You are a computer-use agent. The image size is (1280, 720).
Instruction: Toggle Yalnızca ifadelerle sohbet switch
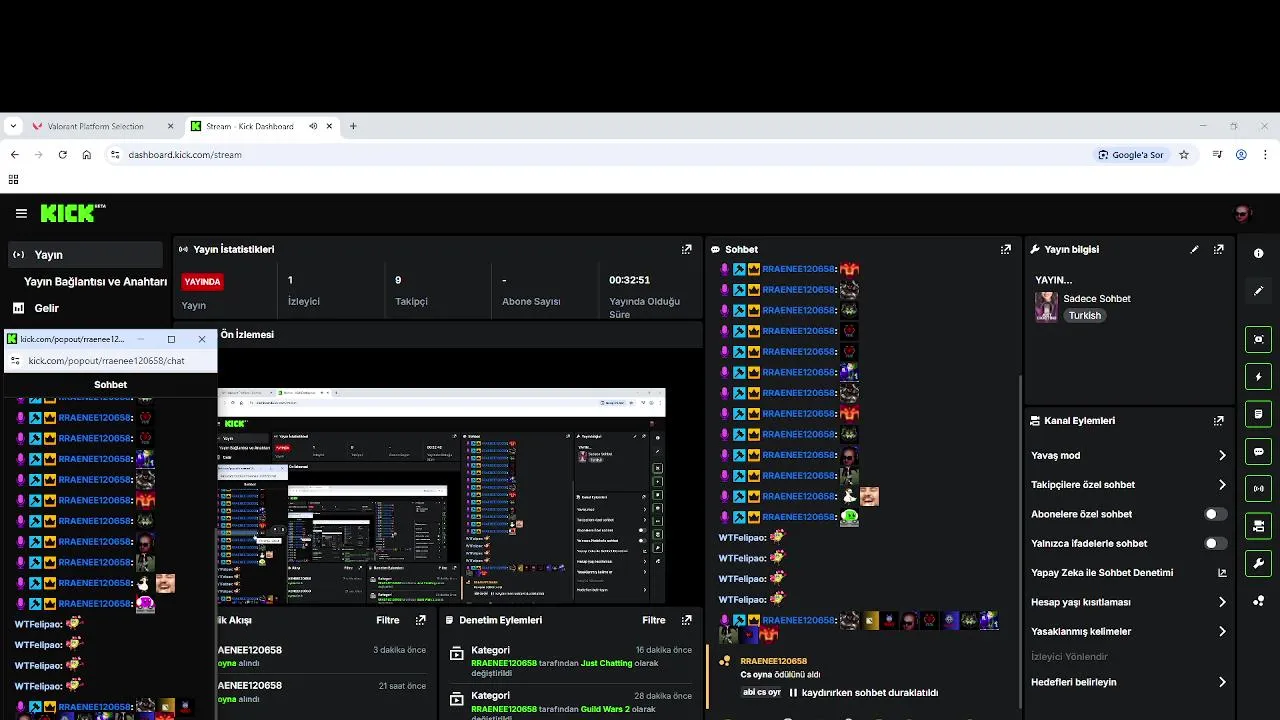coord(1215,543)
